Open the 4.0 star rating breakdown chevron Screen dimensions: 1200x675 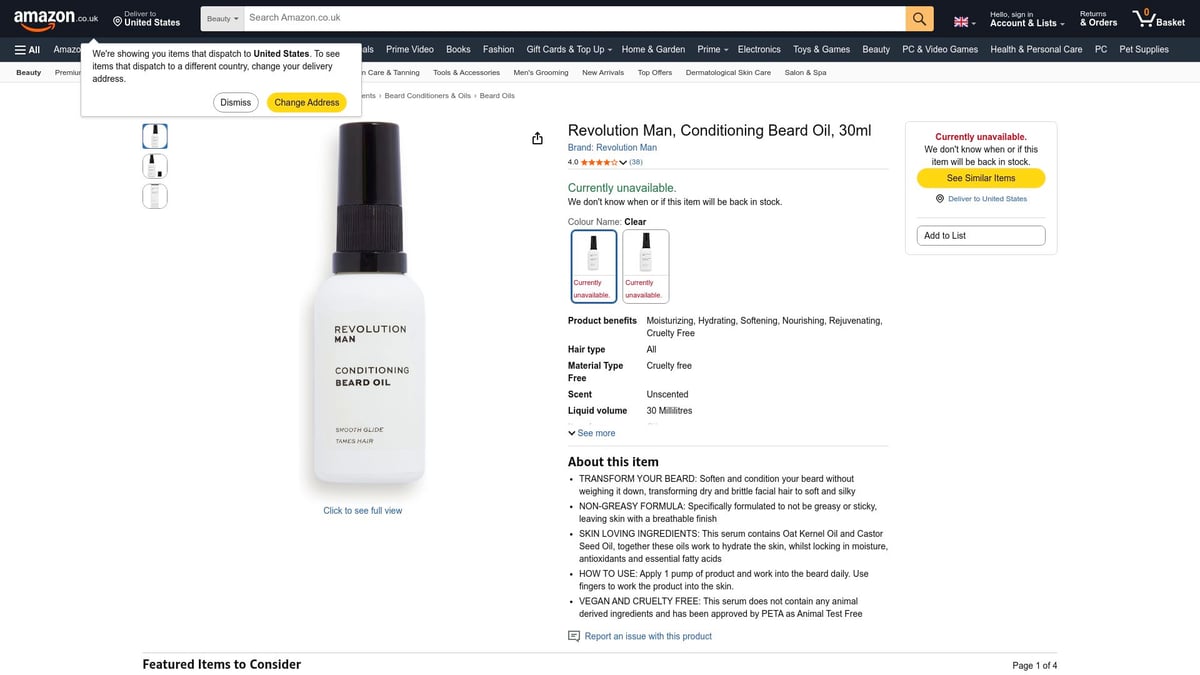(625, 160)
